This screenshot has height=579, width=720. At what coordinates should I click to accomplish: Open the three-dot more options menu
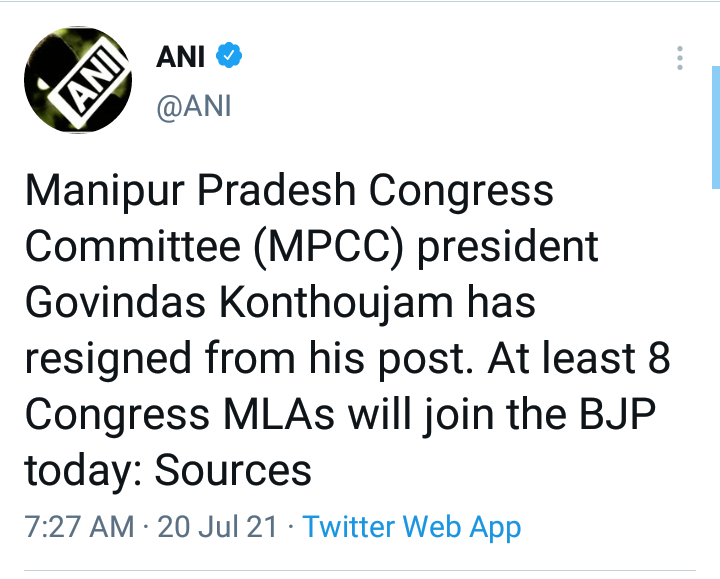coord(679,58)
